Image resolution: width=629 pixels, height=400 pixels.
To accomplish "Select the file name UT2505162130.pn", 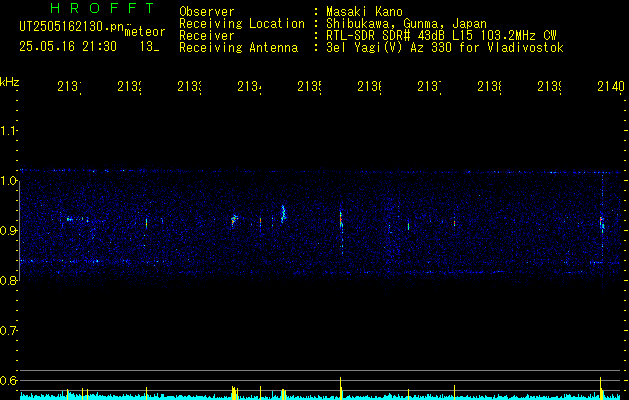I will pyautogui.click(x=71, y=27).
